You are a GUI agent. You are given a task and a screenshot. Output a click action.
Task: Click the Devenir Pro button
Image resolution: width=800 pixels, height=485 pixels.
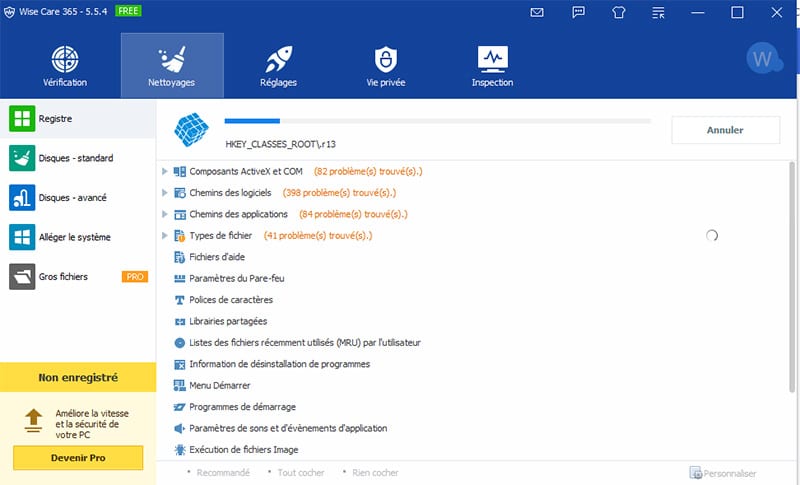pyautogui.click(x=78, y=458)
